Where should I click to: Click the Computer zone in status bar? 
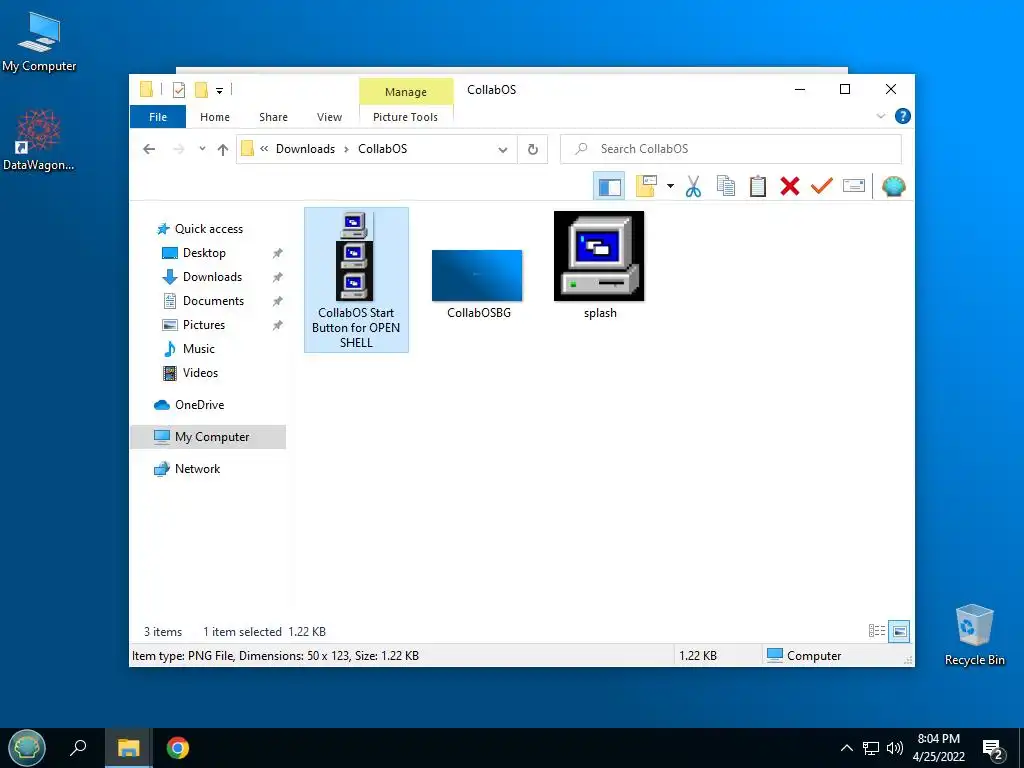pos(805,656)
